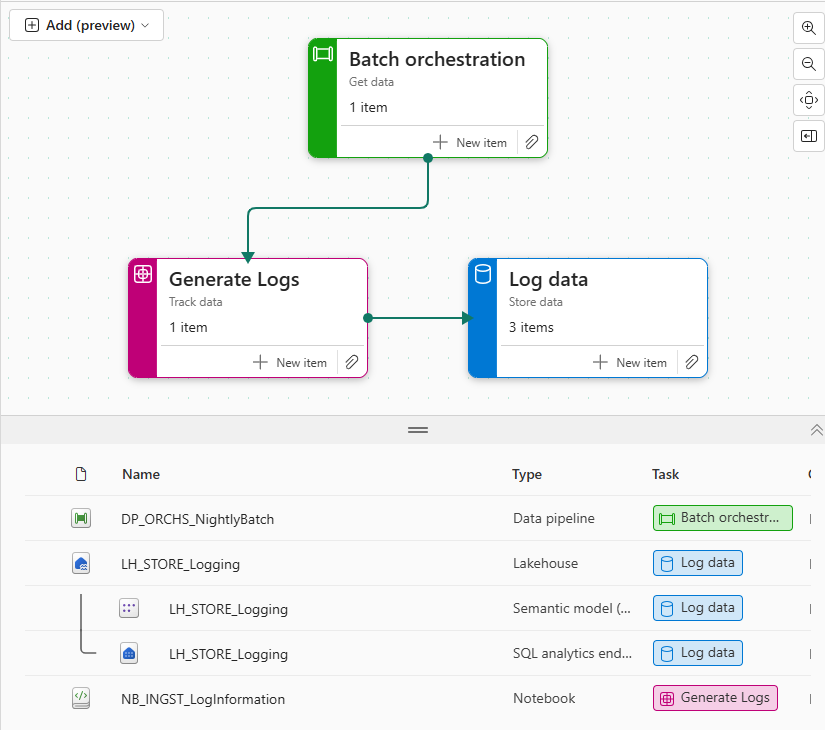The height and width of the screenshot is (730, 825).
Task: Collapse the item list panel chevron
Action: [x=816, y=430]
